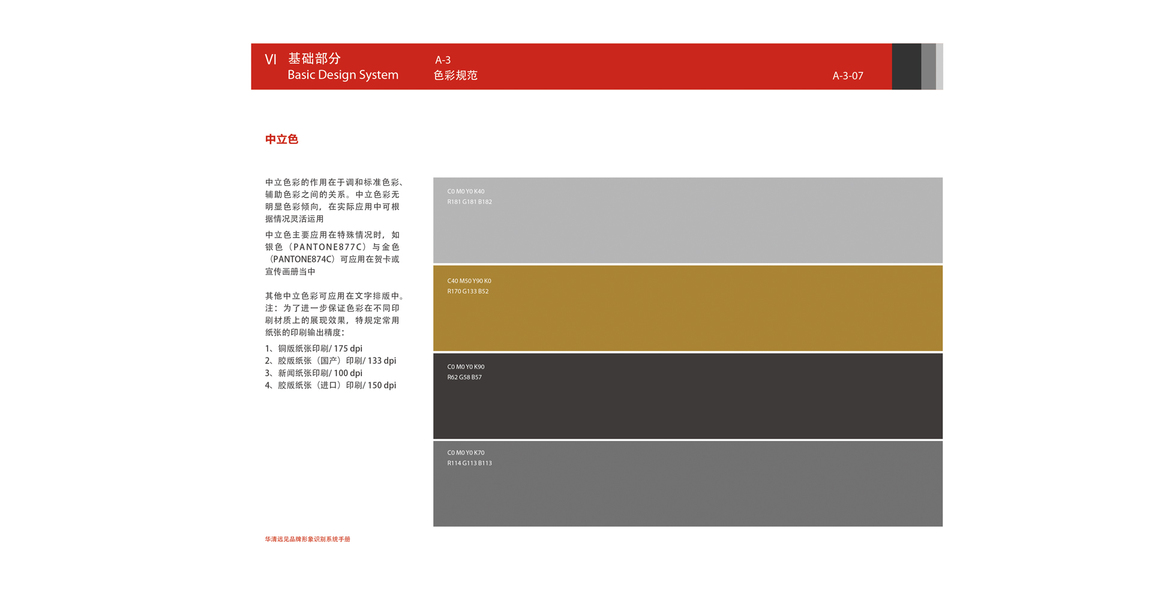1152x600 pixels.
Task: Click the '色彩规范' header label
Action: tap(456, 75)
